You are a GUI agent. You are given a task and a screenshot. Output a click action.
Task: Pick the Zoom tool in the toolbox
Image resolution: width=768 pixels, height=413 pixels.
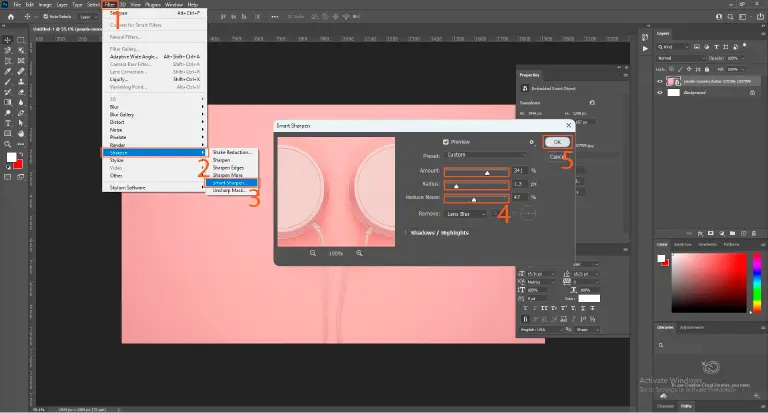(8, 144)
